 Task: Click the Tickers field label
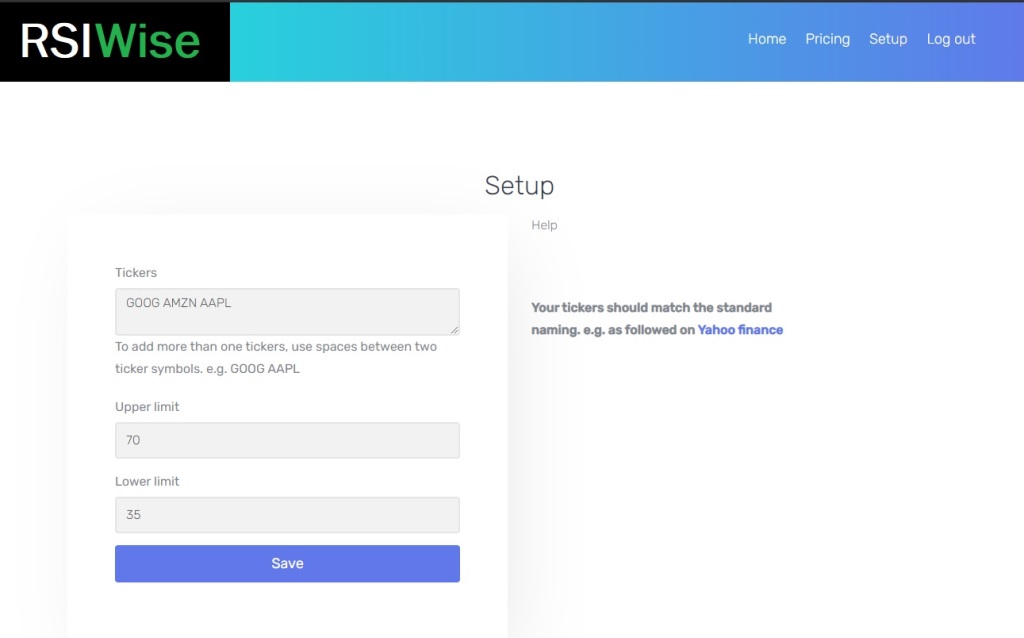pyautogui.click(x=136, y=272)
